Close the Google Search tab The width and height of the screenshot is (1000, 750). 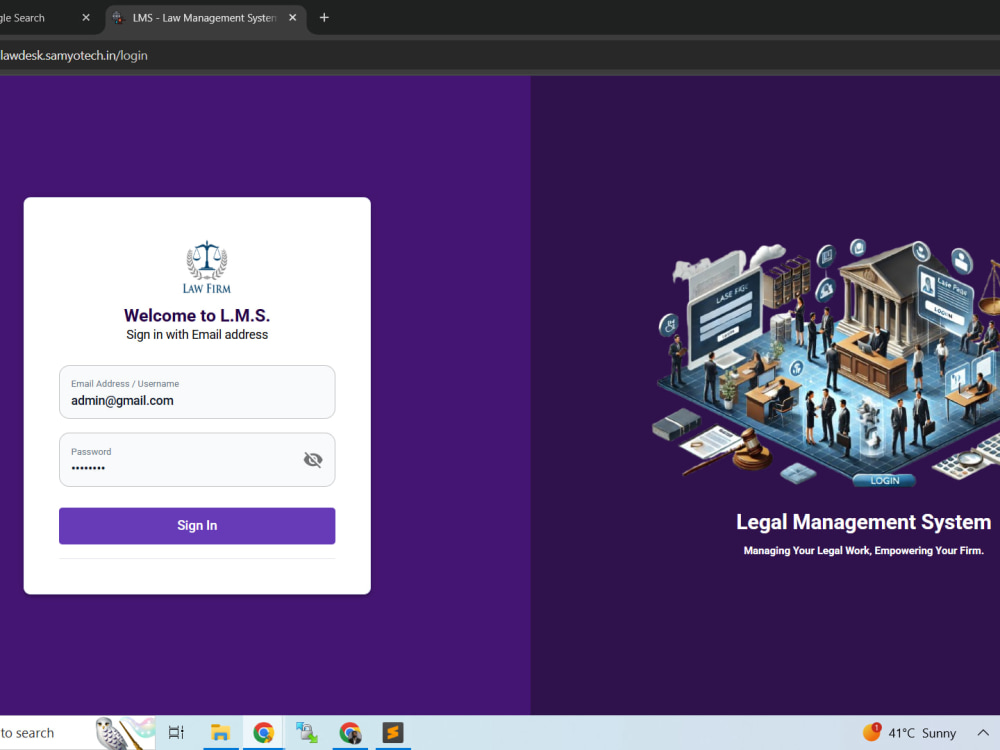[x=86, y=18]
